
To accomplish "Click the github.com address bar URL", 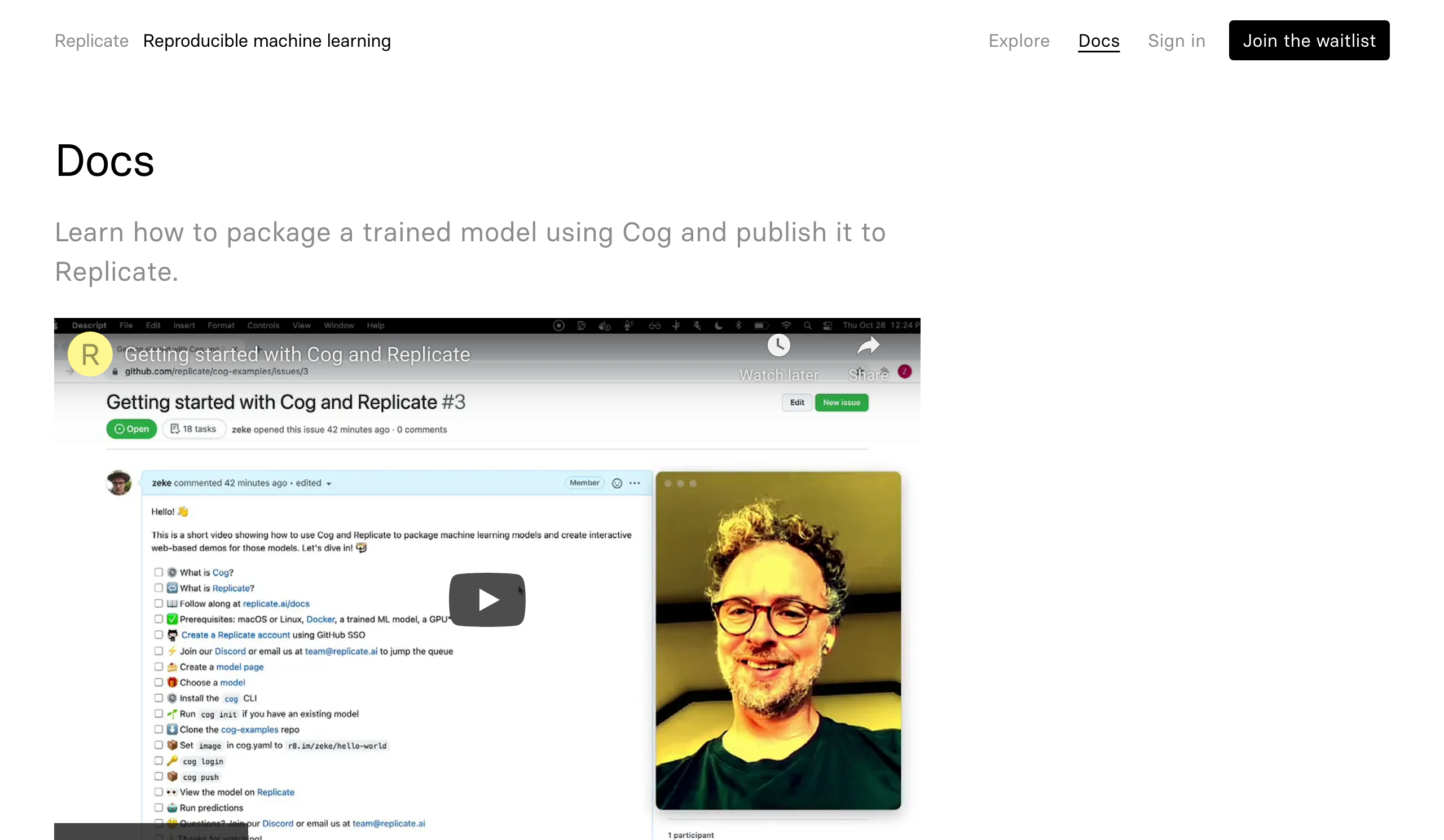I will click(x=216, y=372).
